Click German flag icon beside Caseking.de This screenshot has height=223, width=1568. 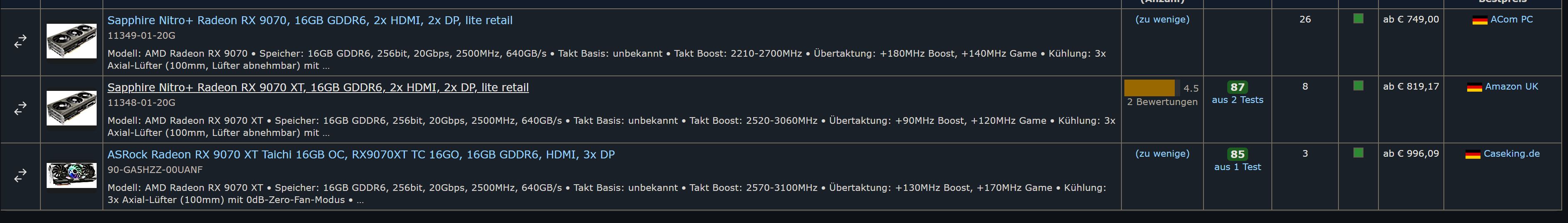(1473, 154)
